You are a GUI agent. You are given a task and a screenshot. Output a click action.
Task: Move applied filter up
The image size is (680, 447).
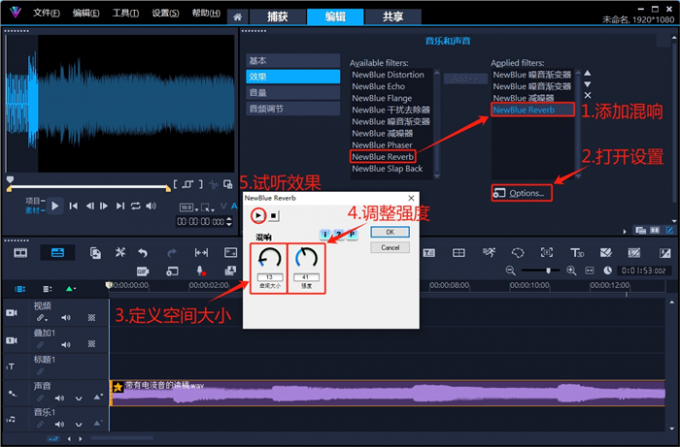[x=587, y=73]
